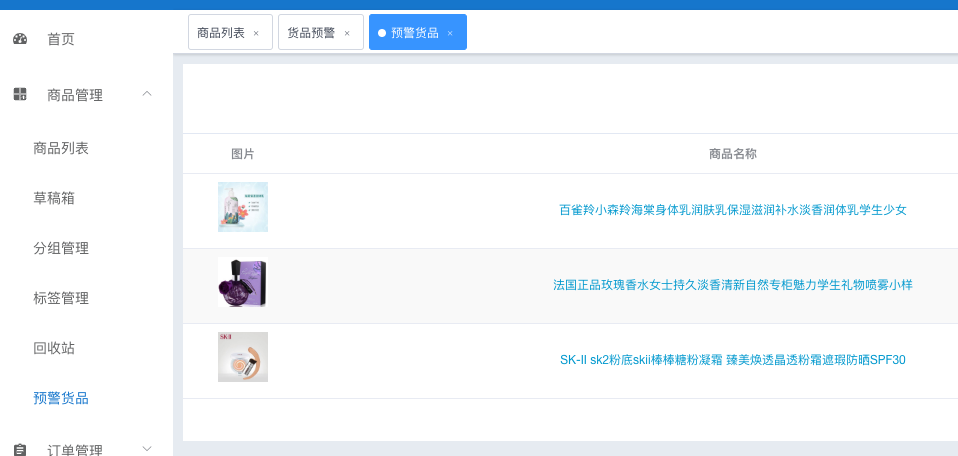Expand the 订单管理 submenu arrow
Image resolution: width=958 pixels, height=456 pixels.
(147, 449)
